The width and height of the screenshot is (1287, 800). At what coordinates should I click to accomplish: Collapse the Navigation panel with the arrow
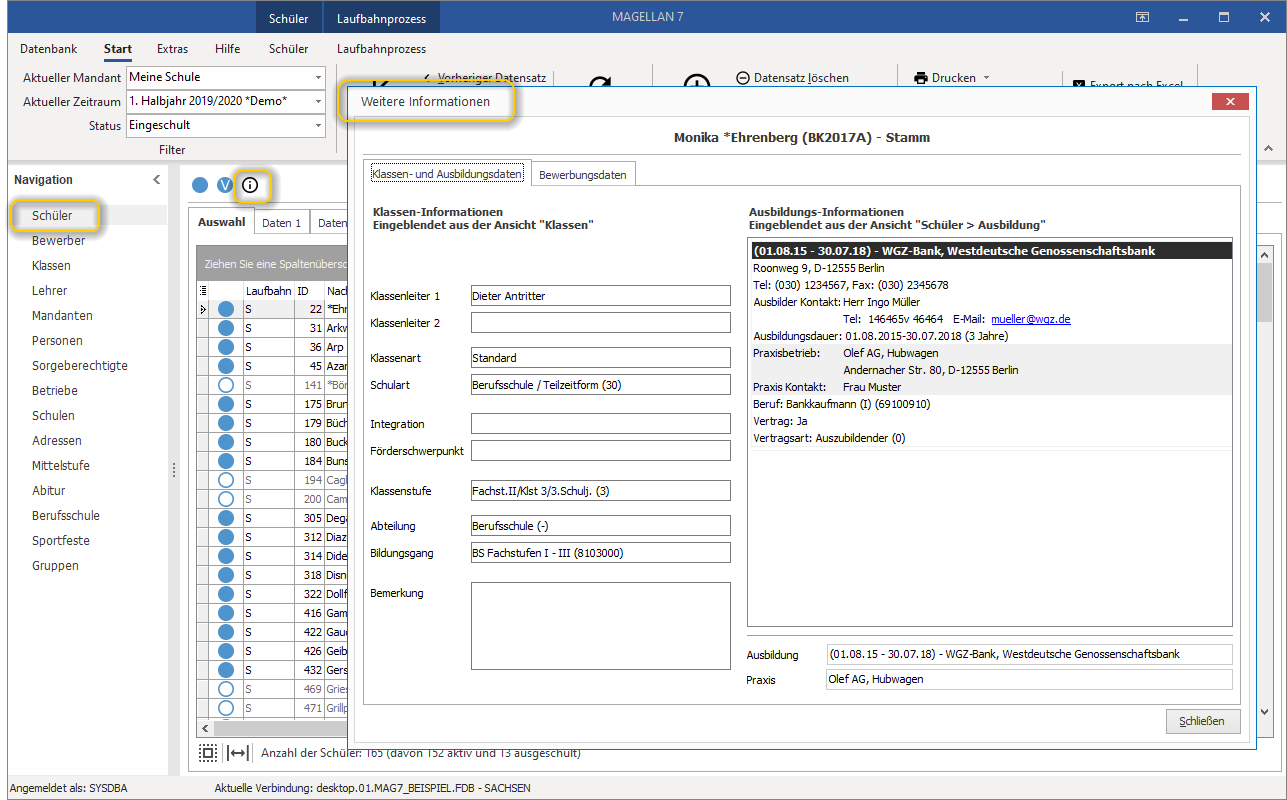(156, 180)
